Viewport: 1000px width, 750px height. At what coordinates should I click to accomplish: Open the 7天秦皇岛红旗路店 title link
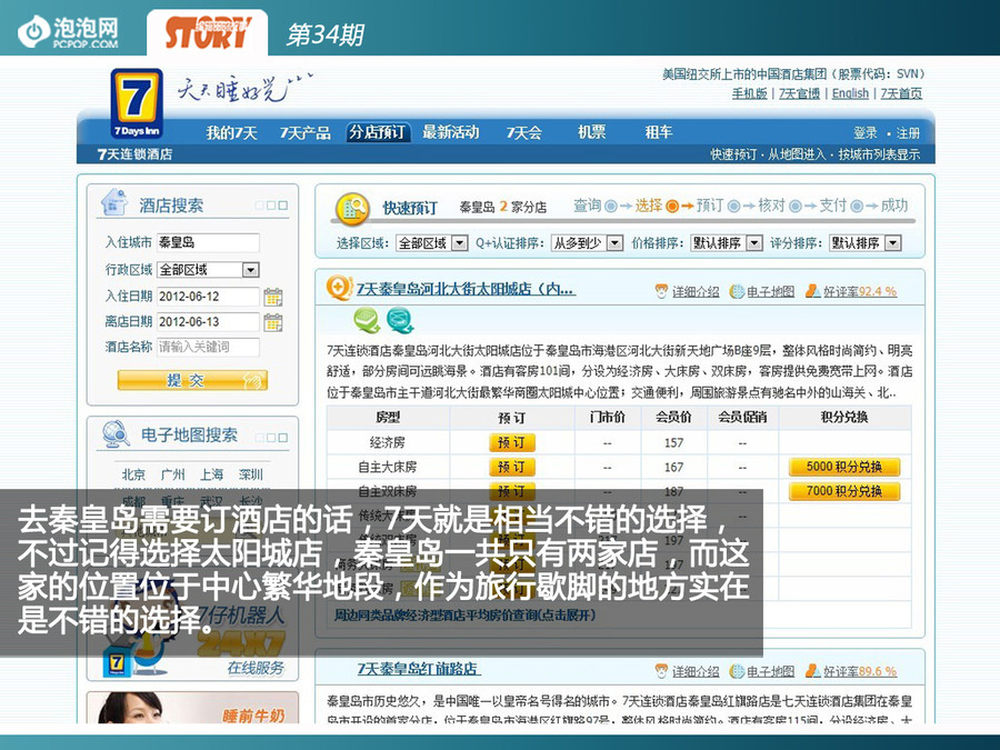click(x=418, y=668)
